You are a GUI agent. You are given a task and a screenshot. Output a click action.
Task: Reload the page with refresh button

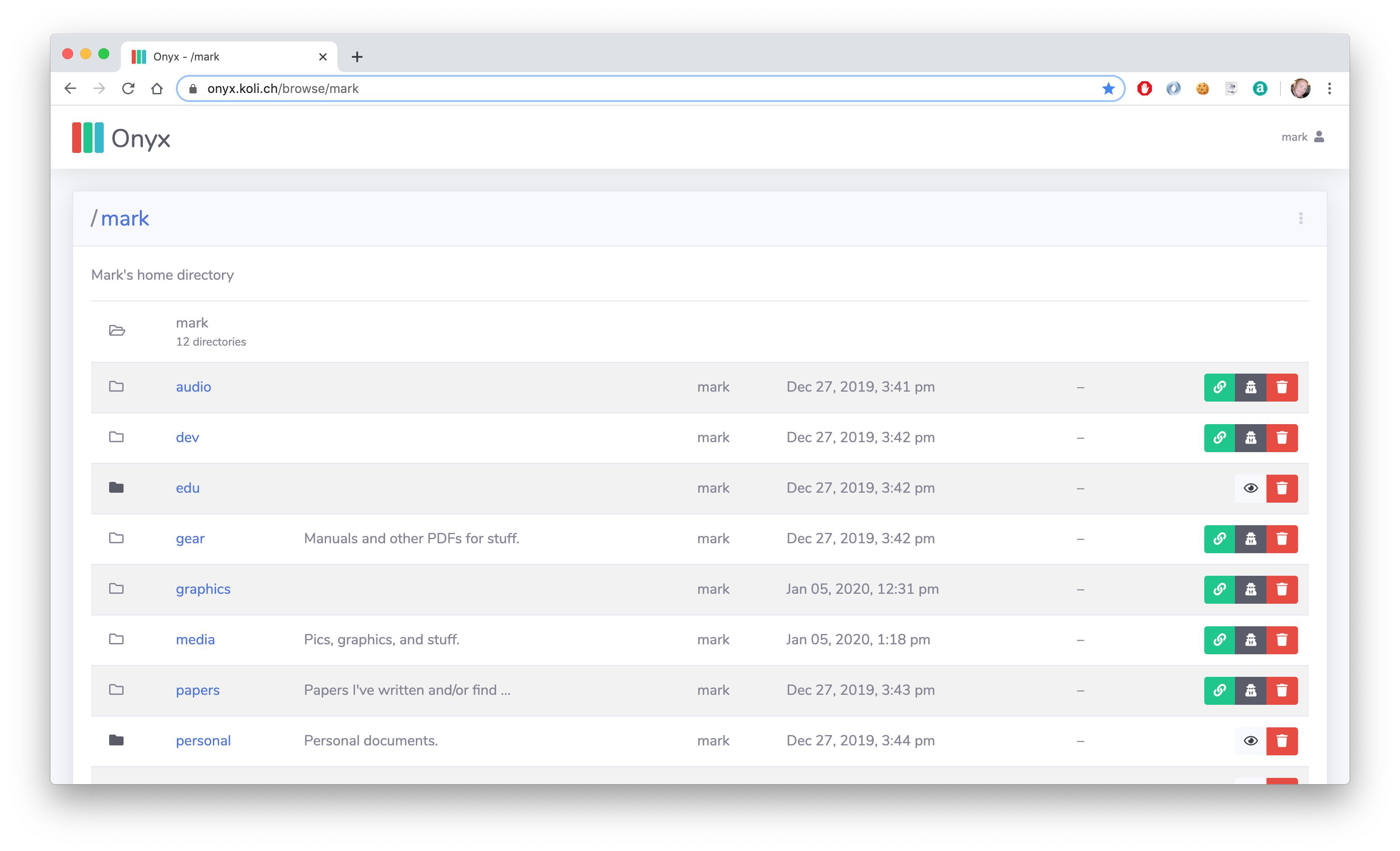pos(129,89)
